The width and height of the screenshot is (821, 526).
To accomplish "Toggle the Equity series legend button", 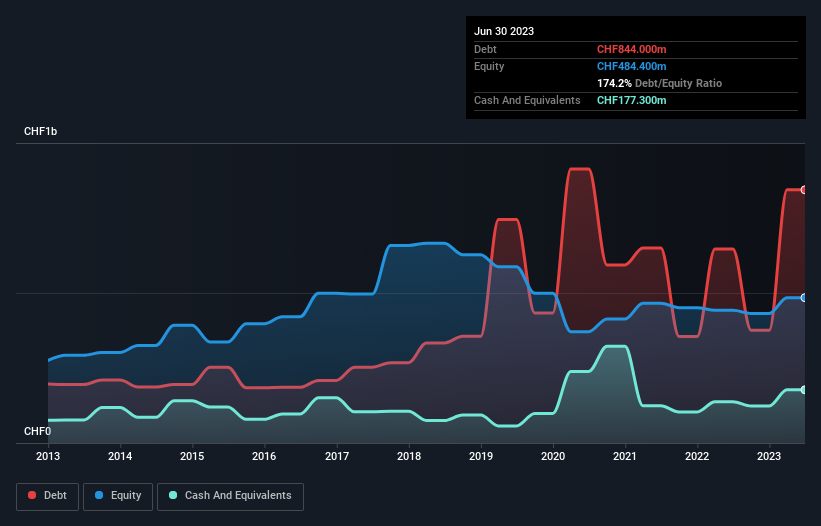I will (118, 496).
